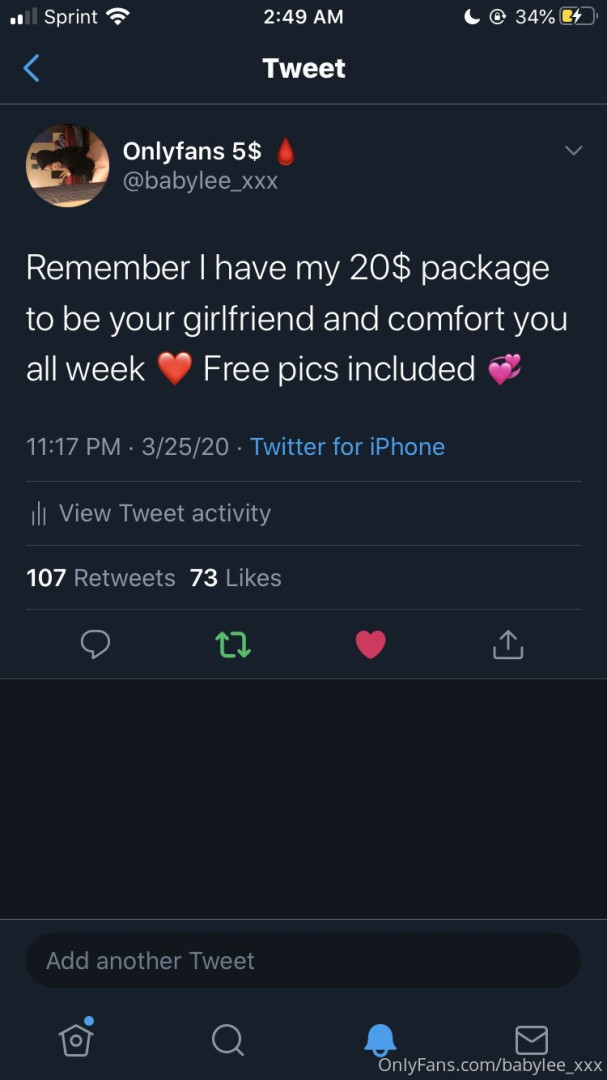Open the Twitter for iPhone source link
Image resolution: width=607 pixels, height=1080 pixels.
[347, 446]
